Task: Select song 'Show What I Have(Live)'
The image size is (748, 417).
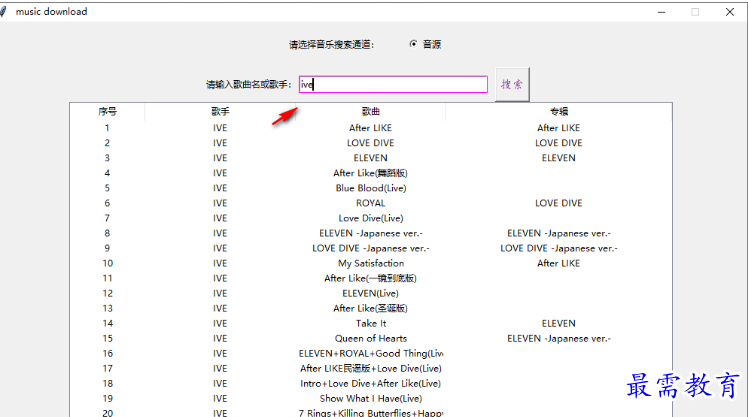Action: pyautogui.click(x=371, y=398)
